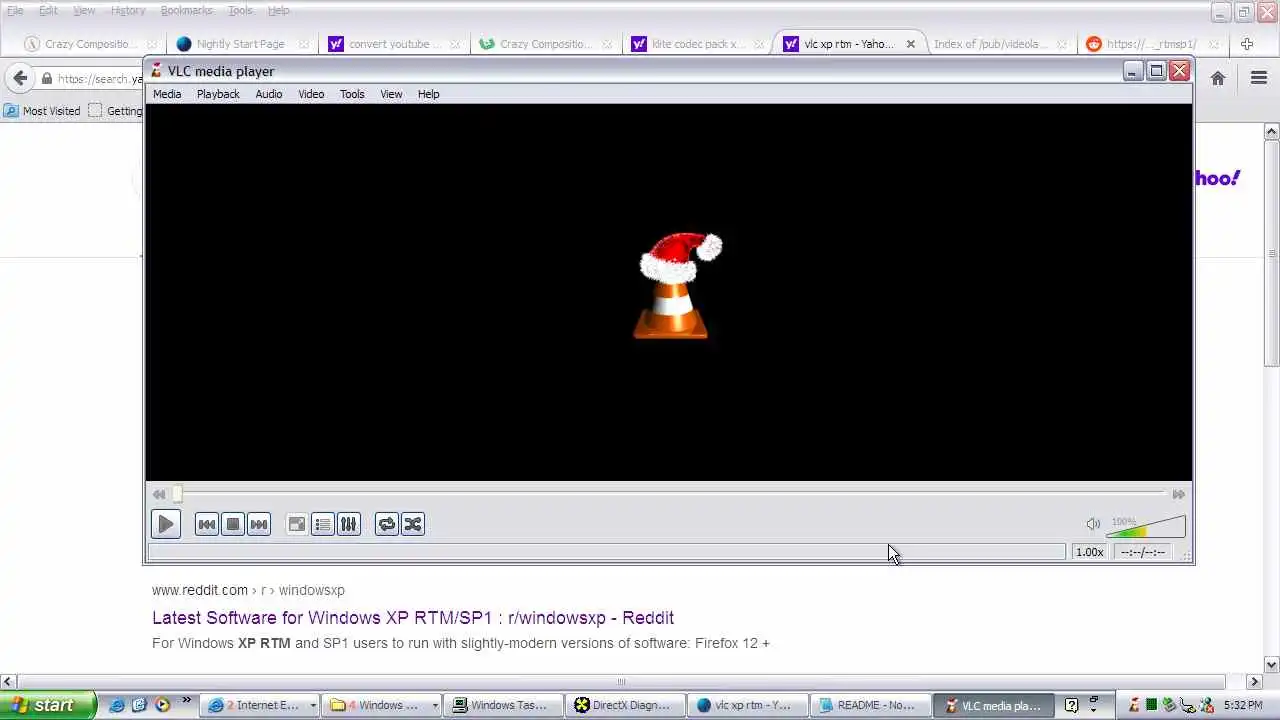Toggle VLC fullscreen video mode

coord(297,524)
